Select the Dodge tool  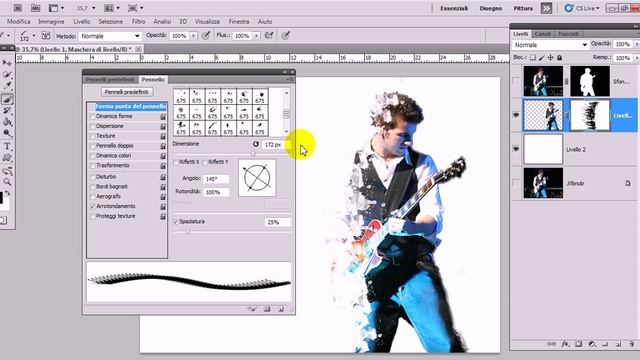7,133
